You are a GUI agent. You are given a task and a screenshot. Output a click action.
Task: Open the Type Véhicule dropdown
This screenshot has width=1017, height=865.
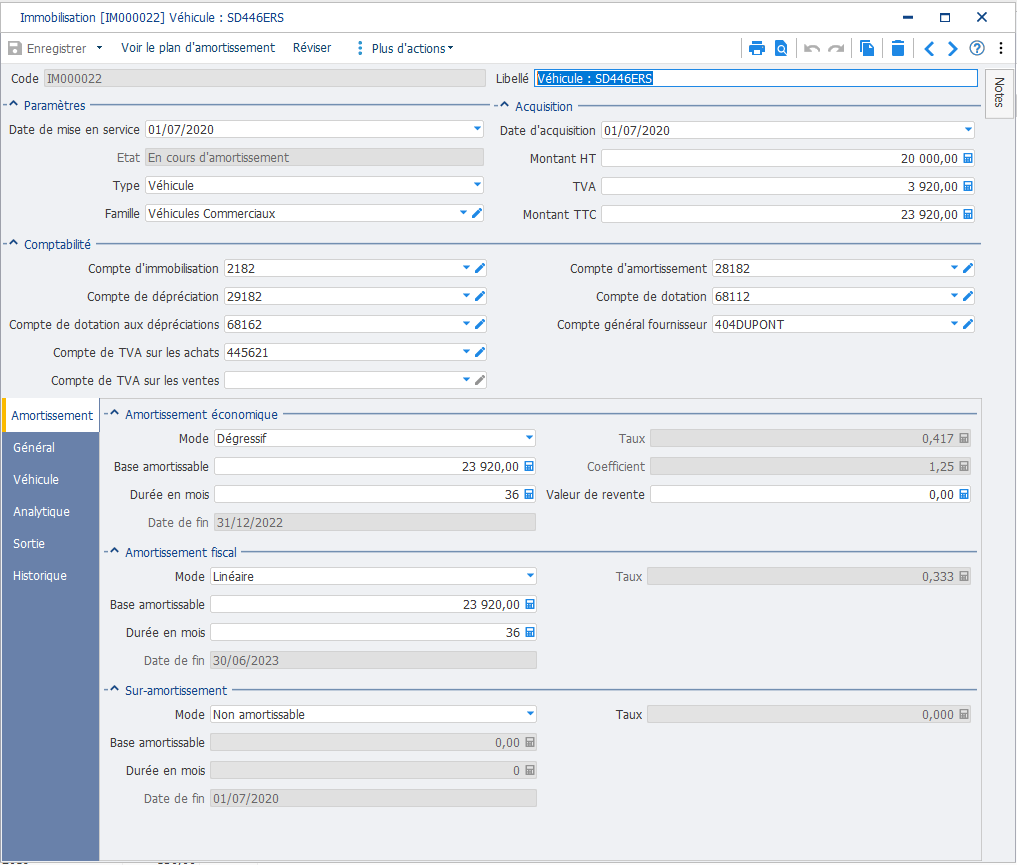point(477,185)
